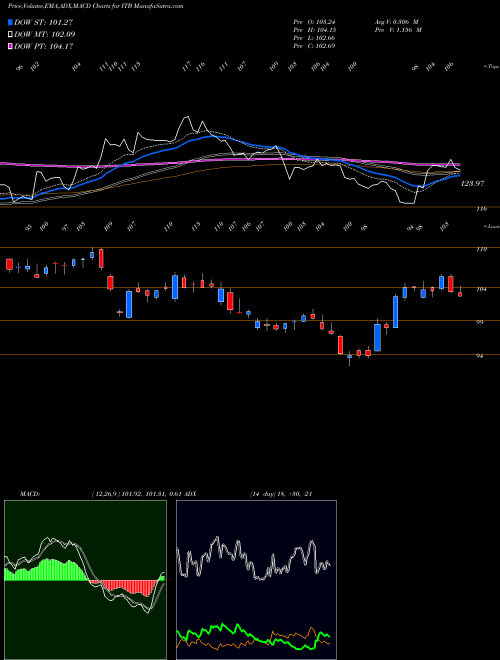Screen dimensions: 500x660
Task: Click the blue DOW ST legend swatch
Action: [x=10, y=22]
